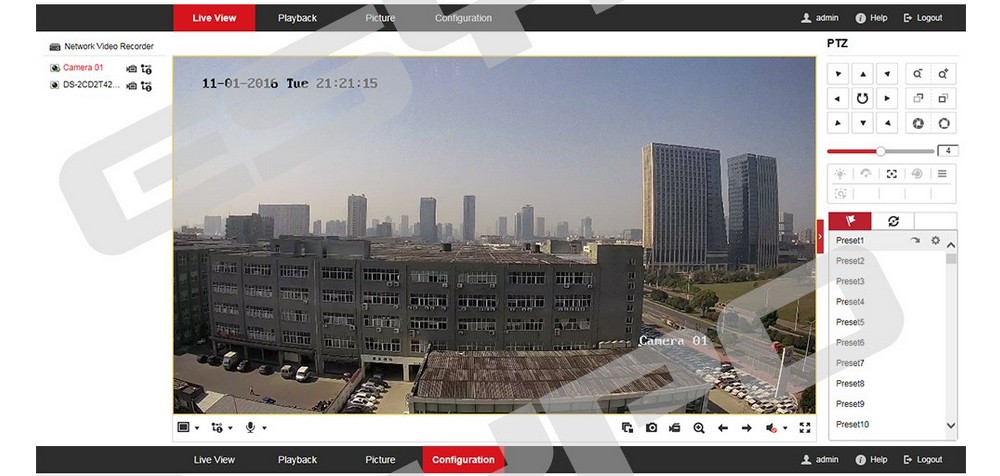The image size is (1000, 476).
Task: Click the PTZ speed slider handle
Action: click(x=880, y=151)
